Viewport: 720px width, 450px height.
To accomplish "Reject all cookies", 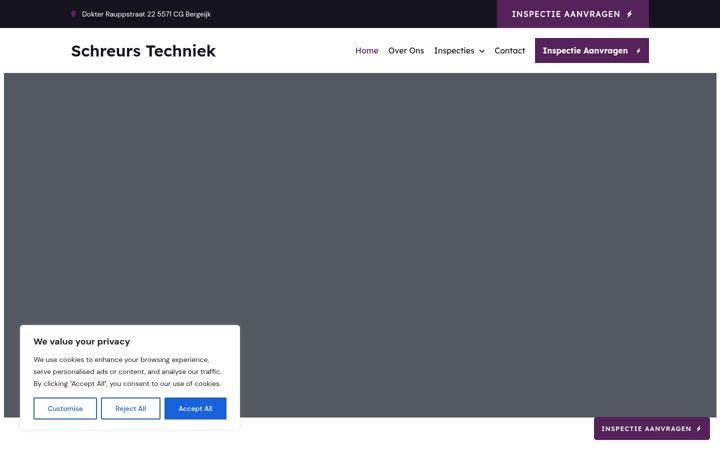I will (130, 408).
